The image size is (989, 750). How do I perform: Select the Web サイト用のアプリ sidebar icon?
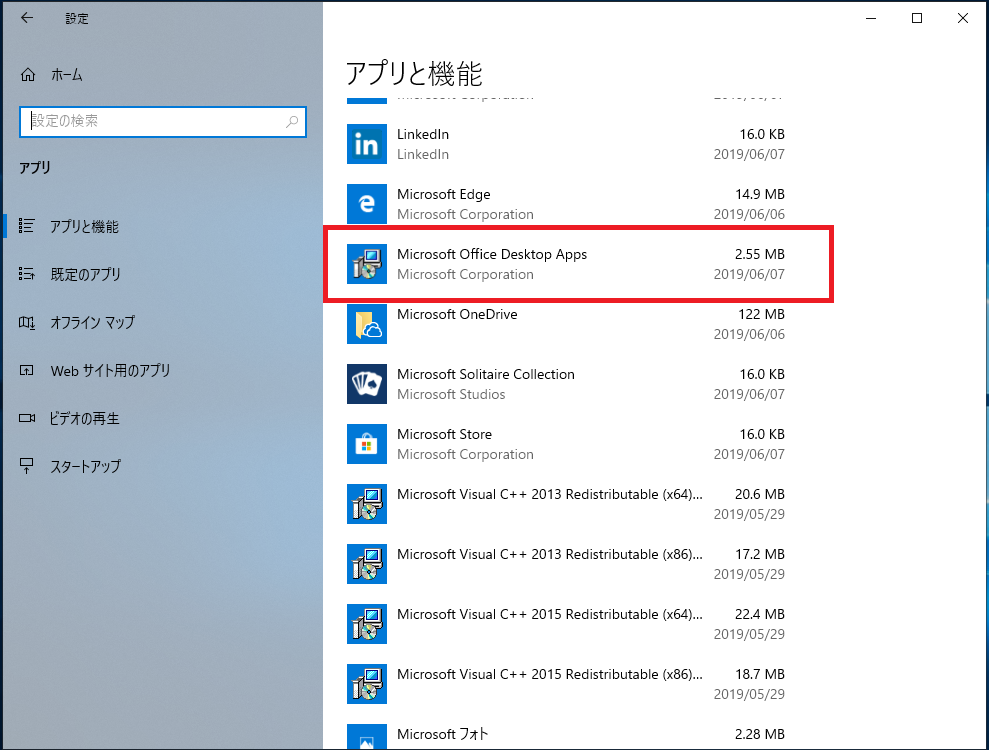pyautogui.click(x=26, y=370)
